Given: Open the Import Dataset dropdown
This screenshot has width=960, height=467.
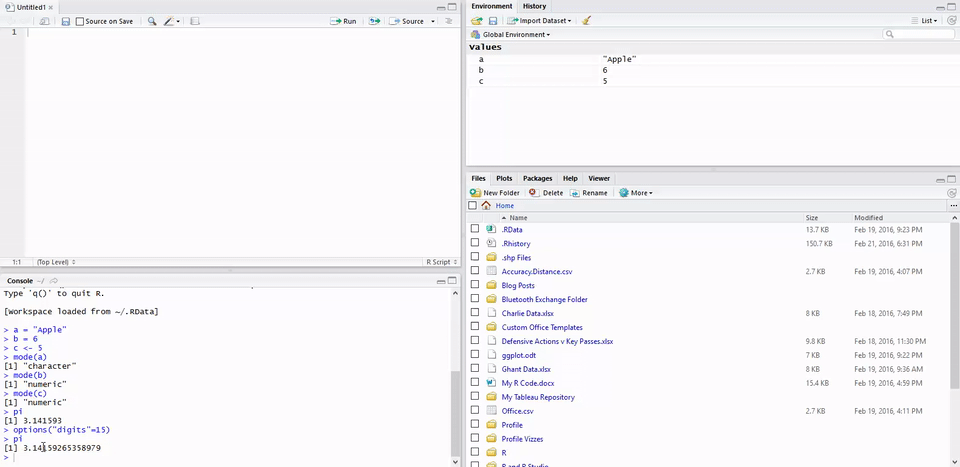Looking at the screenshot, I should [x=539, y=20].
